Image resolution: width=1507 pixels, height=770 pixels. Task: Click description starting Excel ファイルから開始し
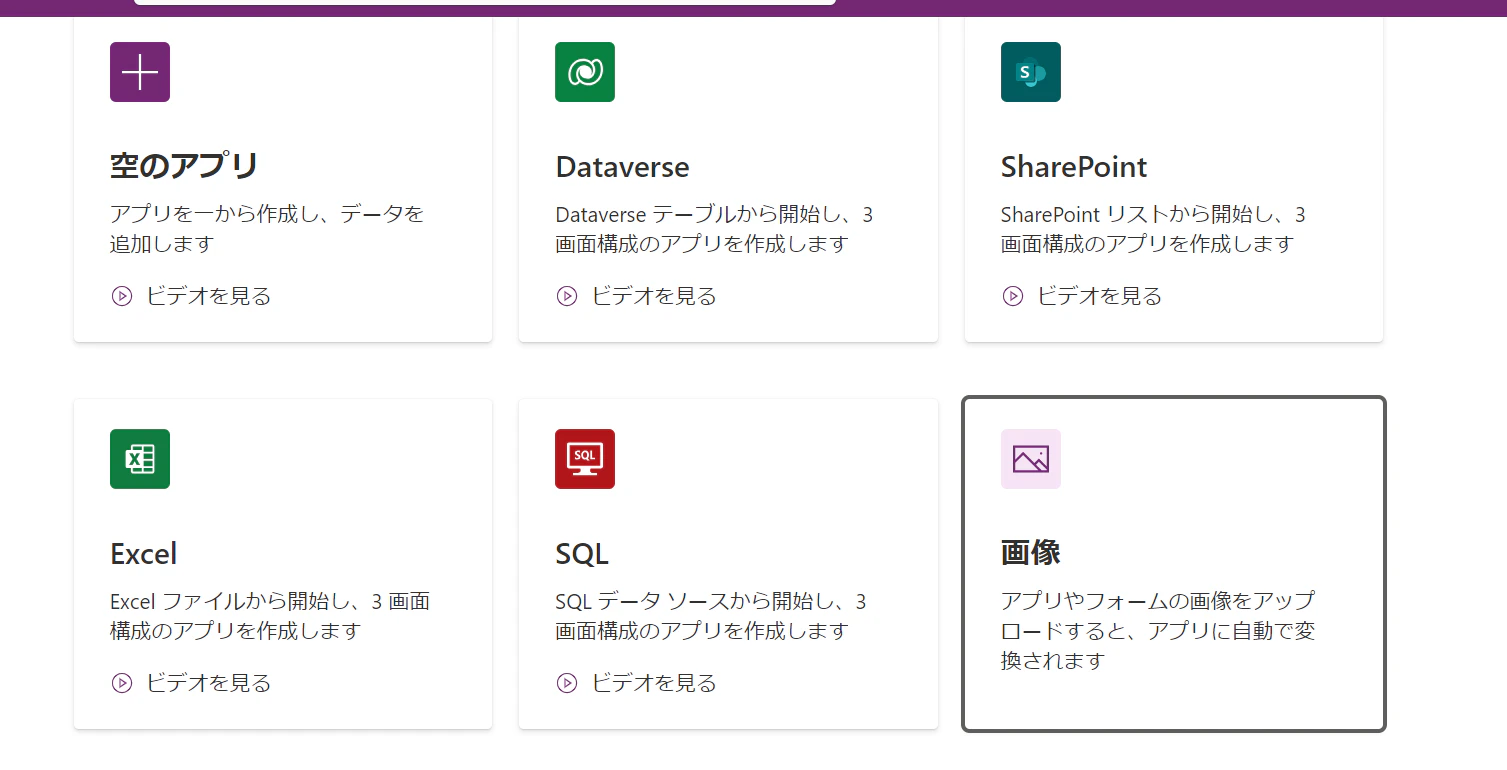[270, 616]
